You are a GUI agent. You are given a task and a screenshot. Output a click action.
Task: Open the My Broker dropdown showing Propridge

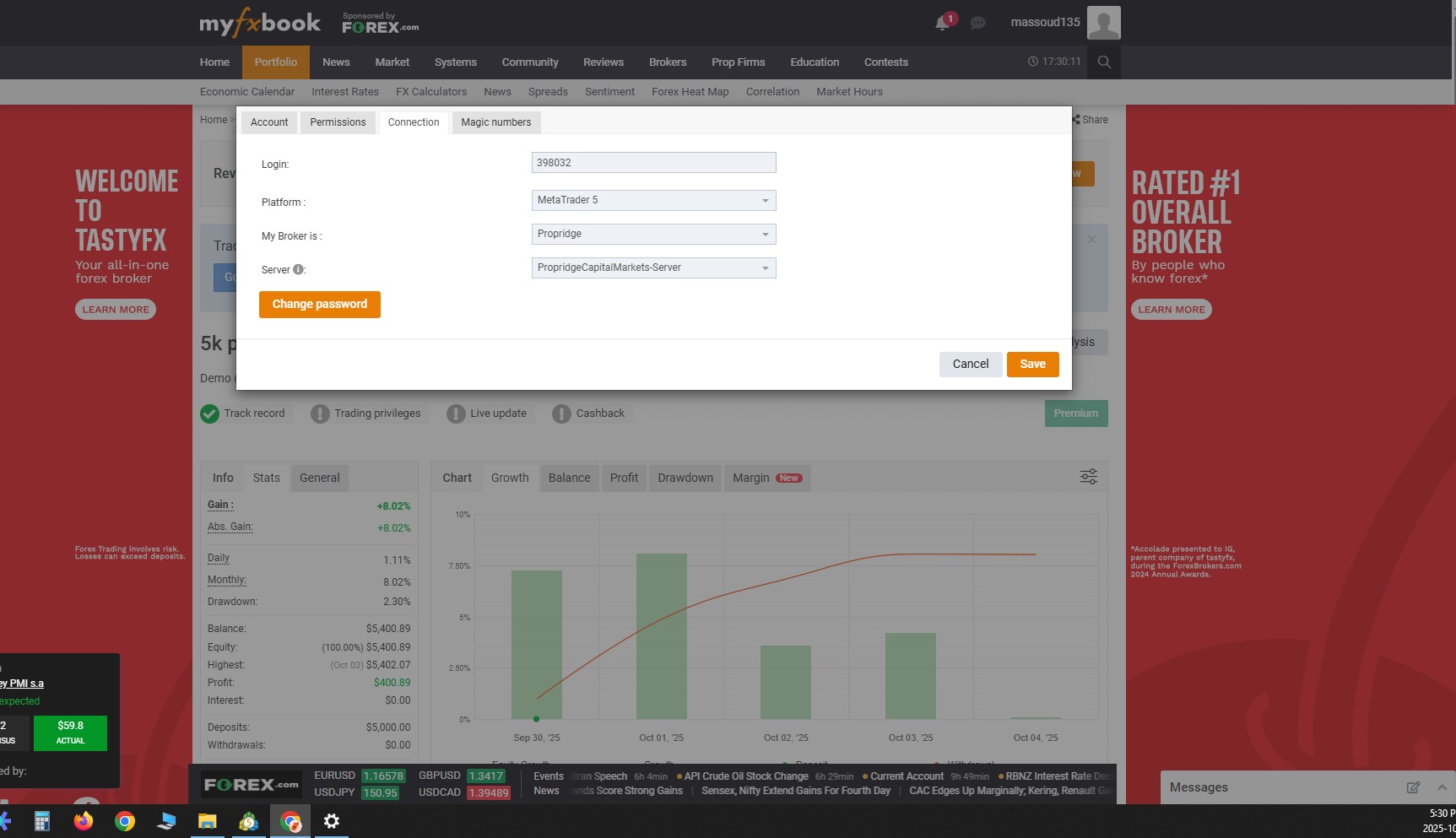click(x=653, y=234)
